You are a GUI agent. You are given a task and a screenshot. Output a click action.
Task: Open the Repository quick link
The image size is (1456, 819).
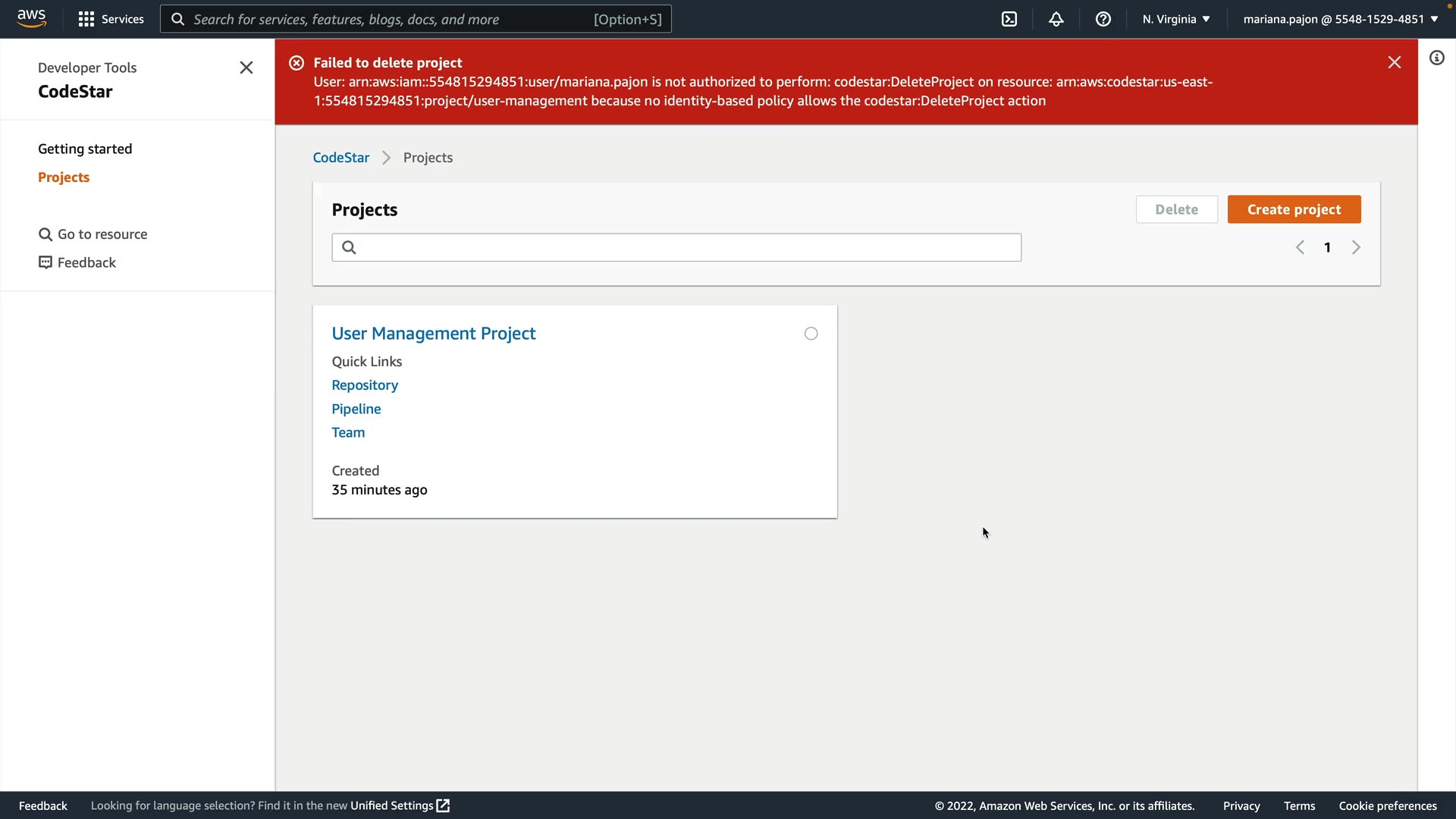pos(365,385)
